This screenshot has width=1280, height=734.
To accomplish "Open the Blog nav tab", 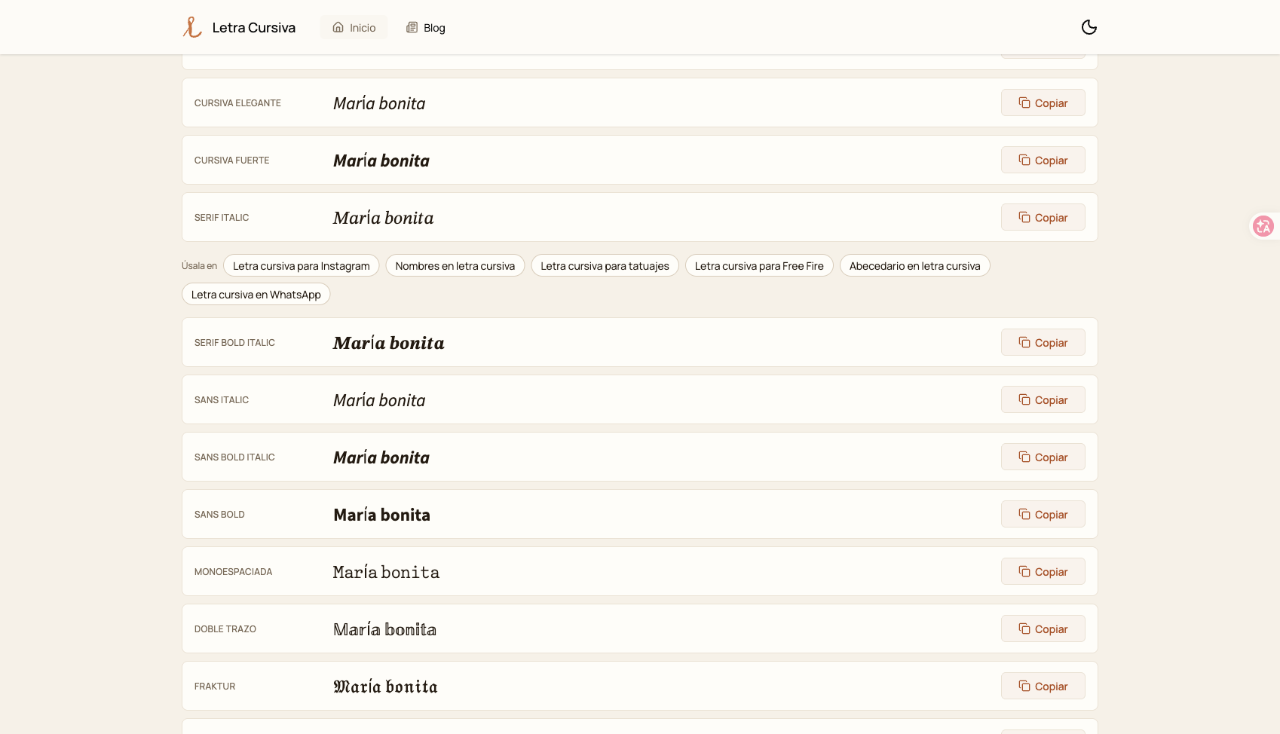I will [x=426, y=27].
